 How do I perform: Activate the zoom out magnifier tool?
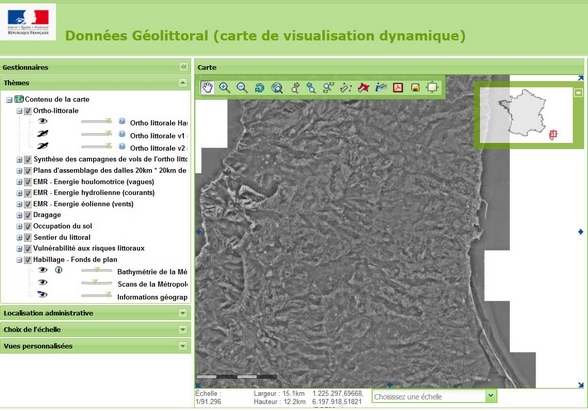coord(242,88)
